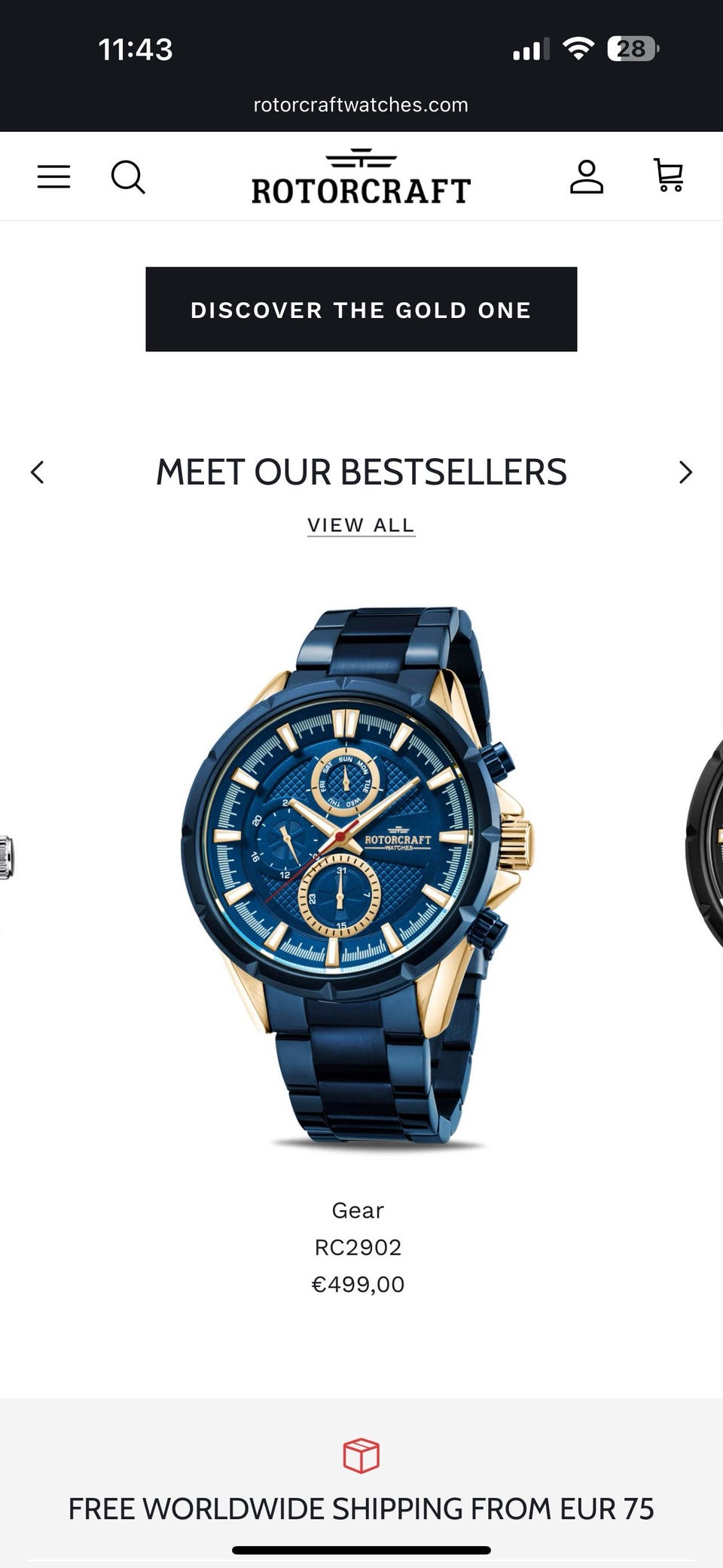This screenshot has height=1568, width=723.
Task: Click Discover The Gold One button
Action: click(x=361, y=309)
